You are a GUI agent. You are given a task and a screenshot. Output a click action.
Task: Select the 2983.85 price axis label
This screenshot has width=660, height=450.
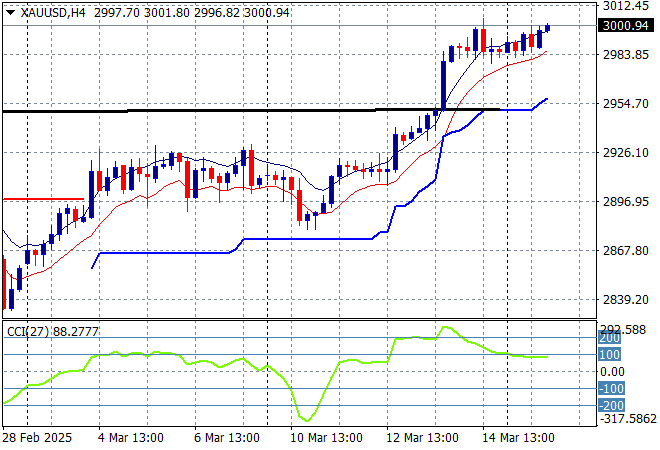(625, 55)
